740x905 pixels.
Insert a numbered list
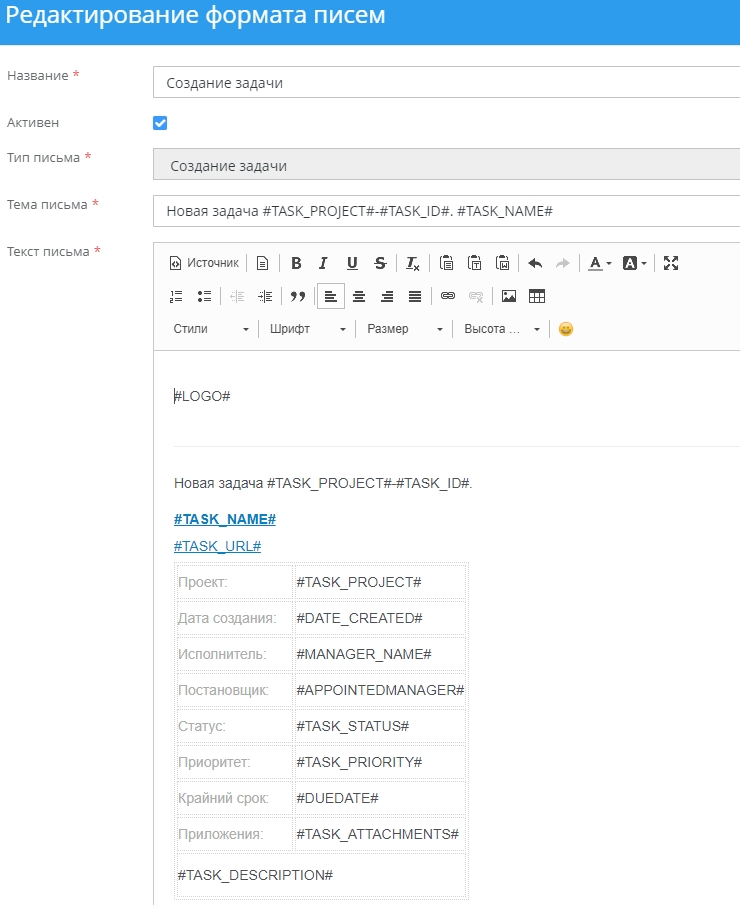tap(177, 296)
